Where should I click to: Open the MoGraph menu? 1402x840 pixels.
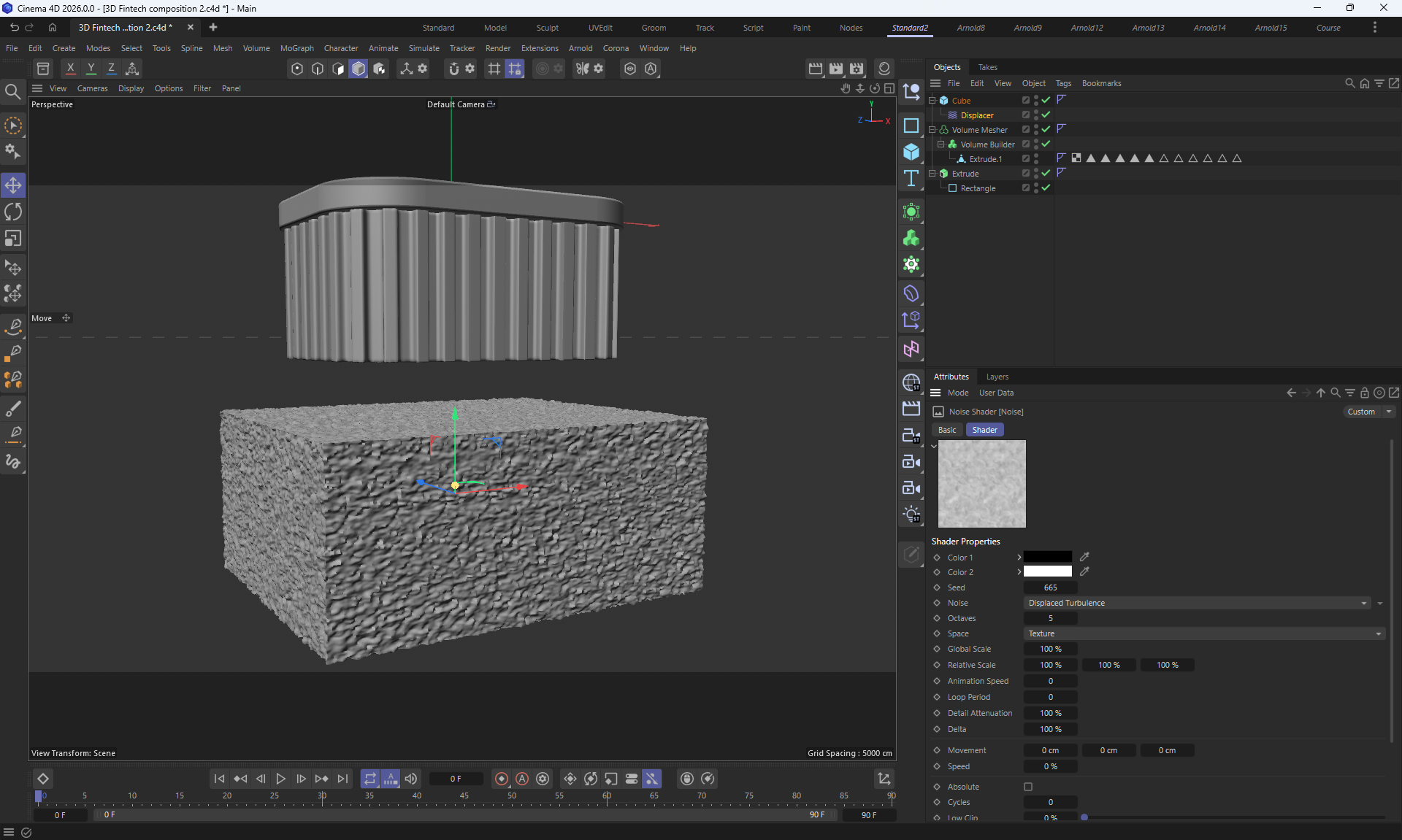(296, 48)
